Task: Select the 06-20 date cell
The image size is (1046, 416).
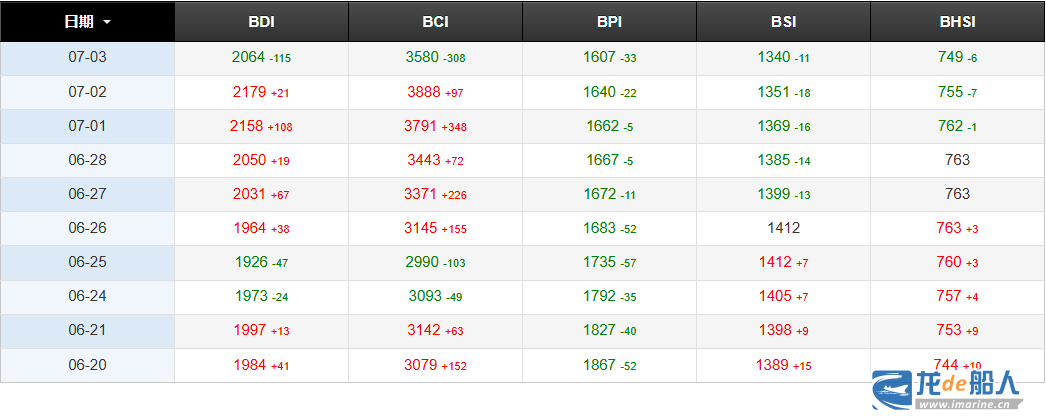Action: tap(87, 365)
